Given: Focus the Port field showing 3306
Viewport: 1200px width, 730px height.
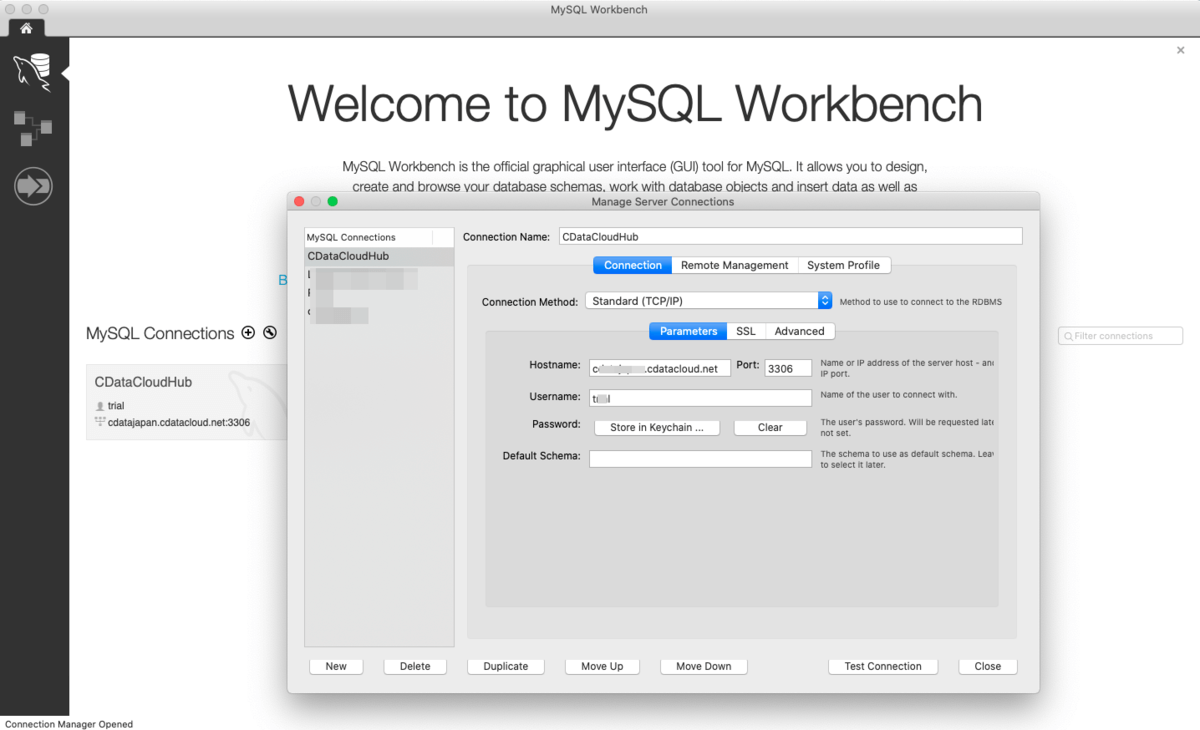Looking at the screenshot, I should point(788,368).
